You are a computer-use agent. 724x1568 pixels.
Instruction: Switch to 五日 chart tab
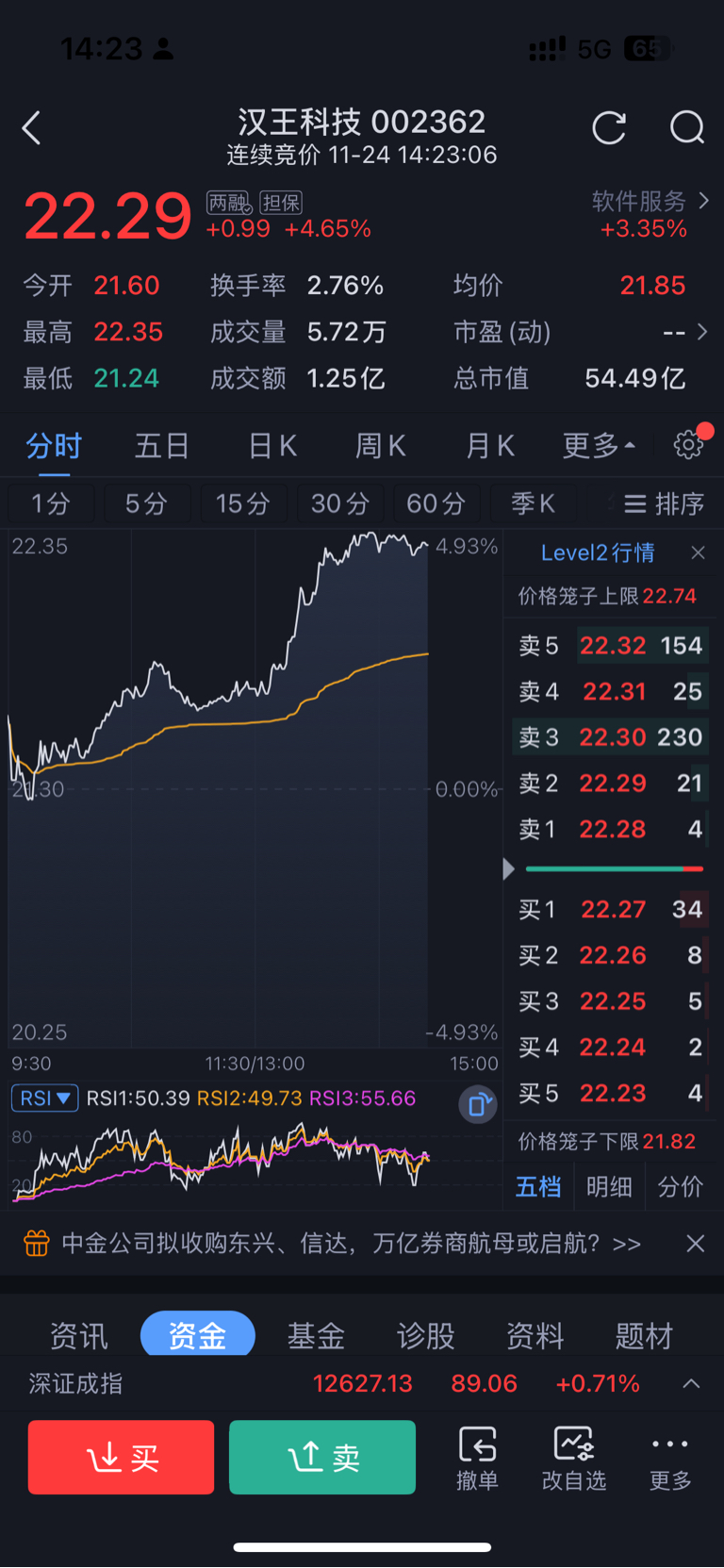tap(162, 445)
